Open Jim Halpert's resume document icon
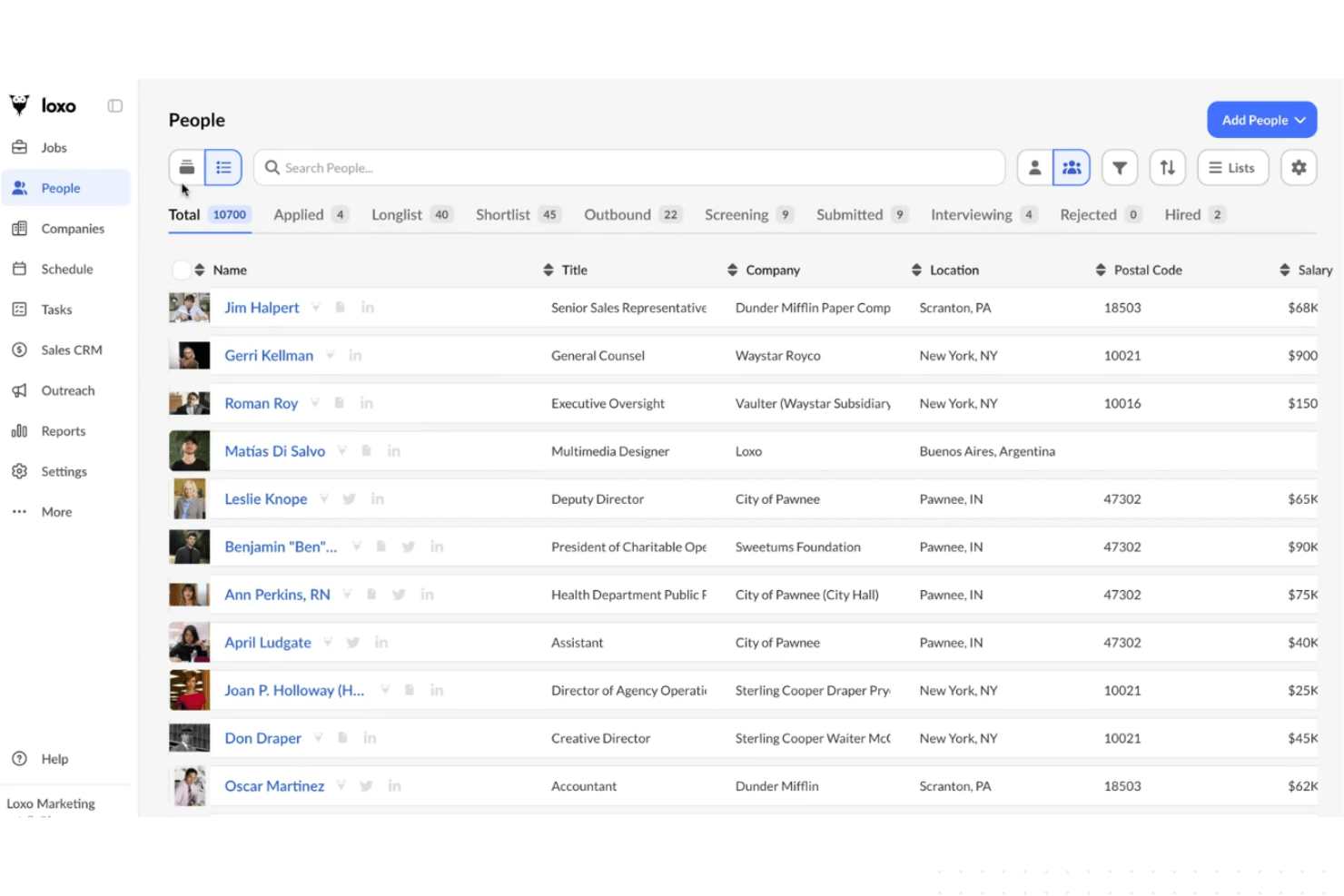The image size is (1344, 896). [341, 308]
